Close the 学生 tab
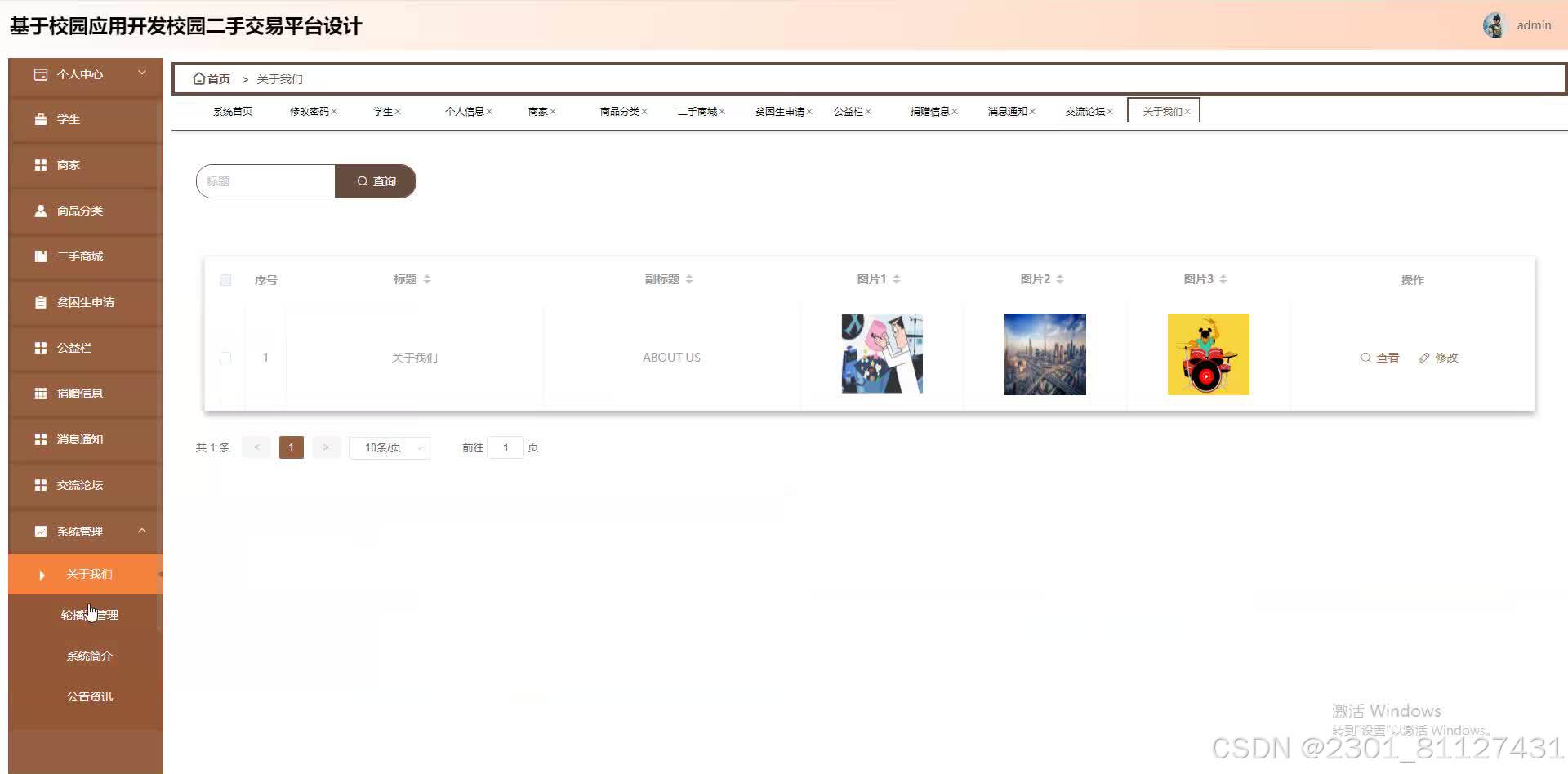The image size is (1568, 774). (x=398, y=112)
